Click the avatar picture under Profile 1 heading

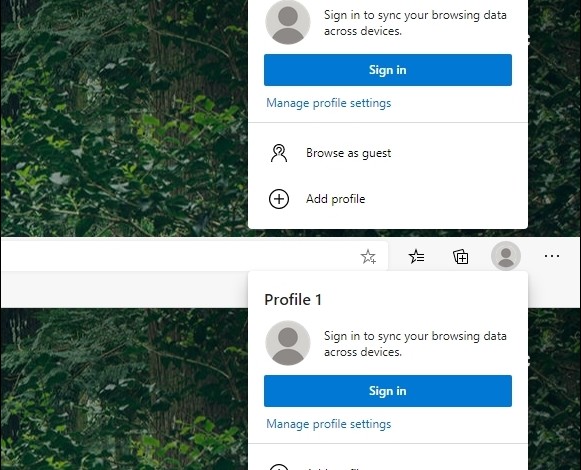point(288,343)
